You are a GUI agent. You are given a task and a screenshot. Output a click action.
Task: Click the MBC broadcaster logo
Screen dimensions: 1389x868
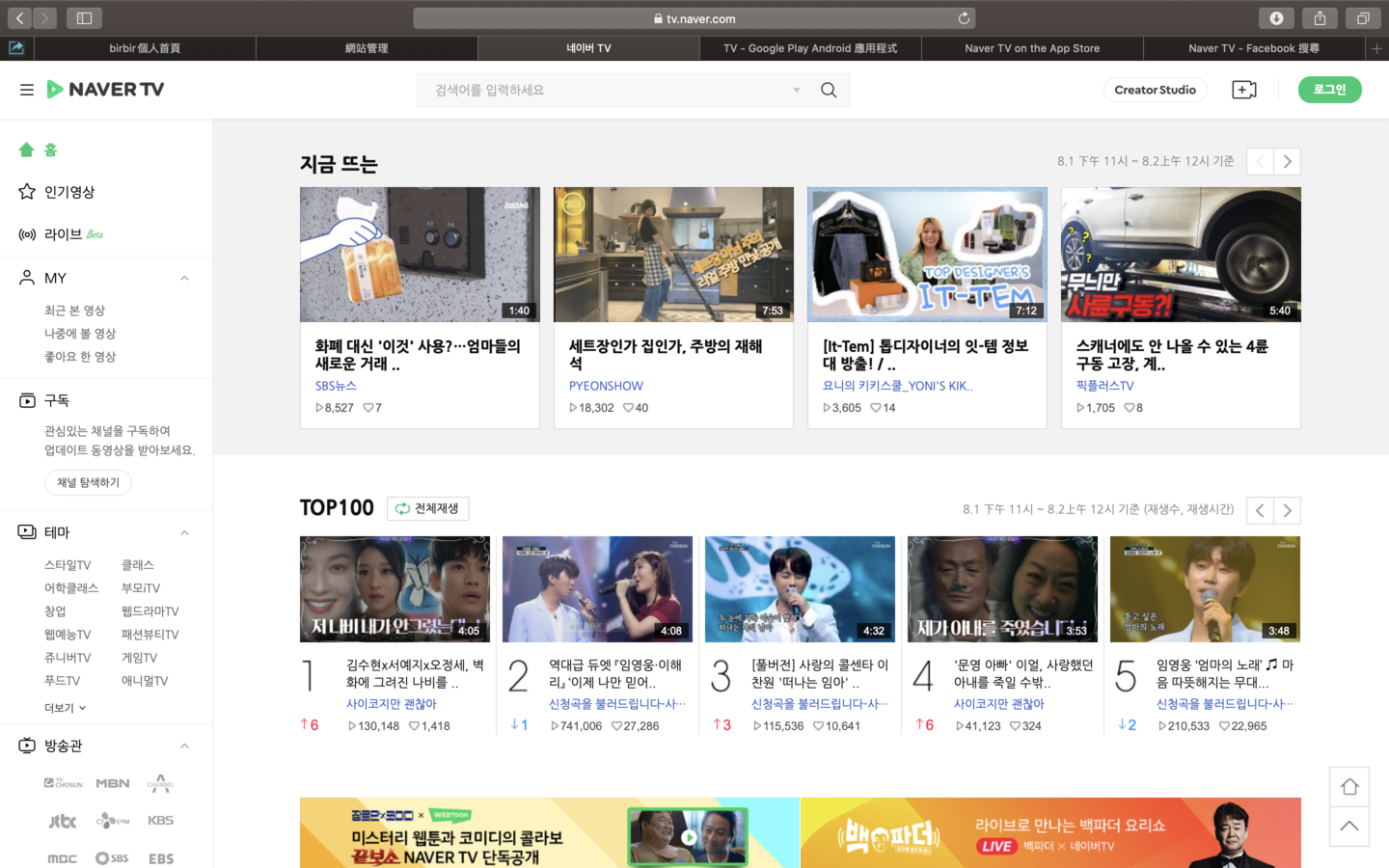pos(63,858)
